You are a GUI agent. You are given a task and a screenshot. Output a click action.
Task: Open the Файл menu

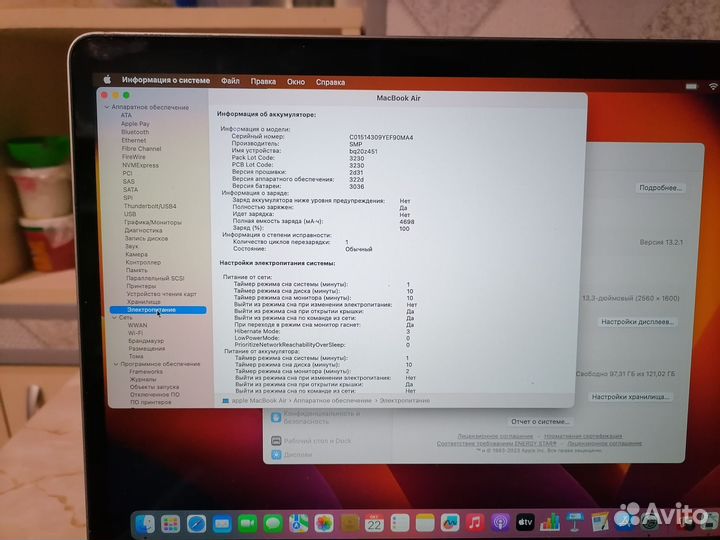click(x=231, y=81)
